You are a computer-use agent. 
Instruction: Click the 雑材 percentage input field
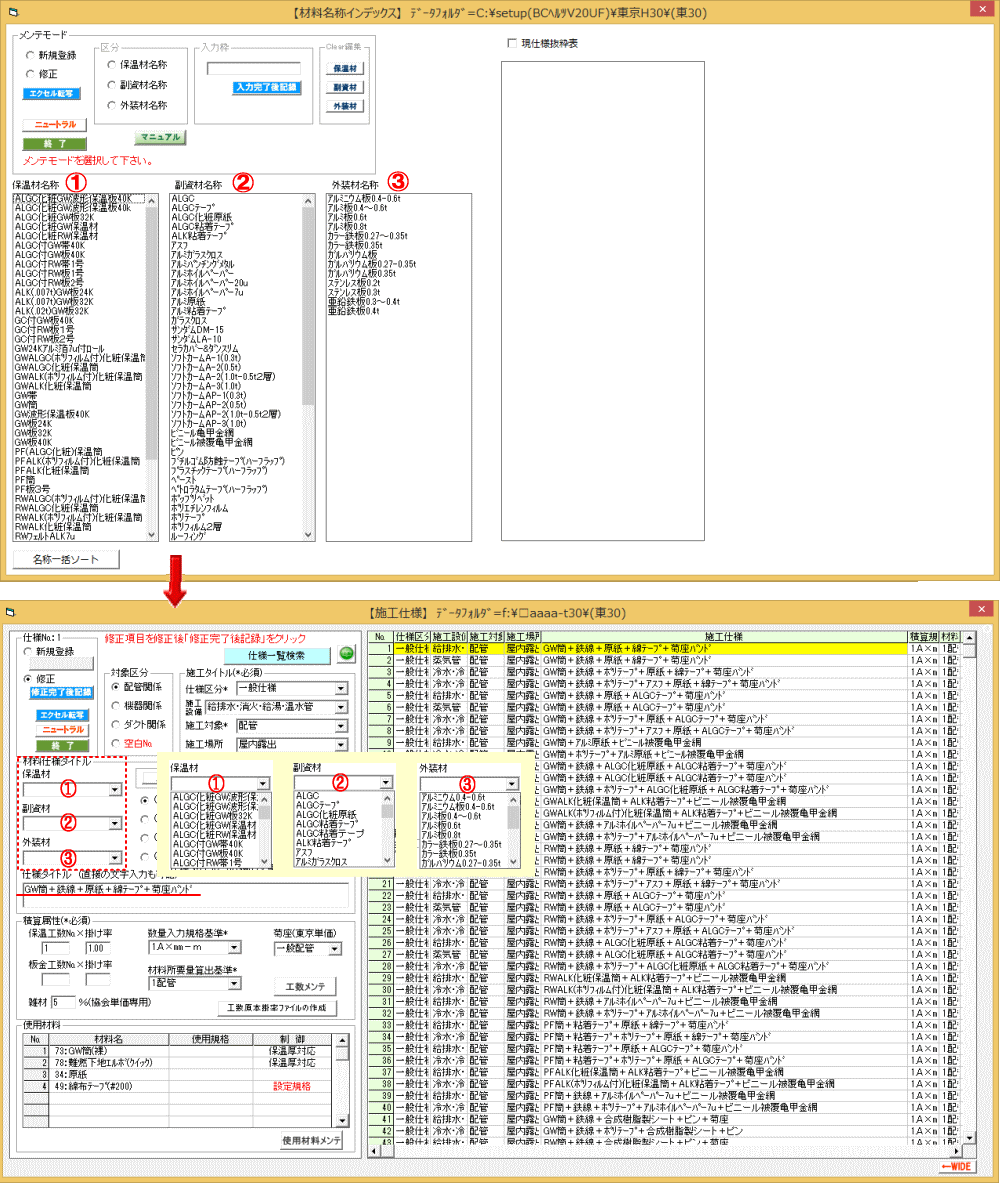63,1003
